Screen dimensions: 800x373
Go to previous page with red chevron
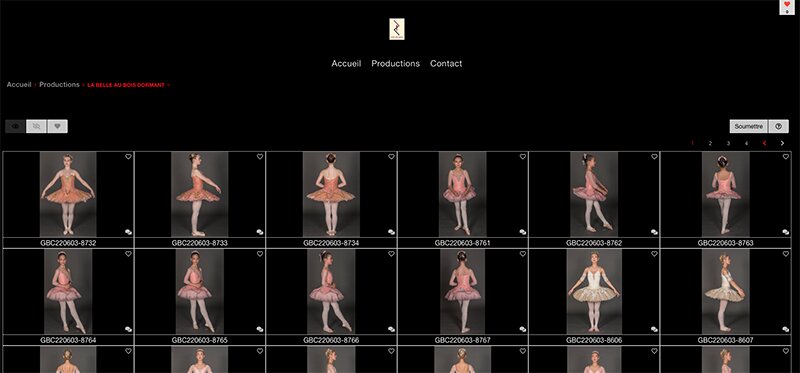pyautogui.click(x=764, y=143)
